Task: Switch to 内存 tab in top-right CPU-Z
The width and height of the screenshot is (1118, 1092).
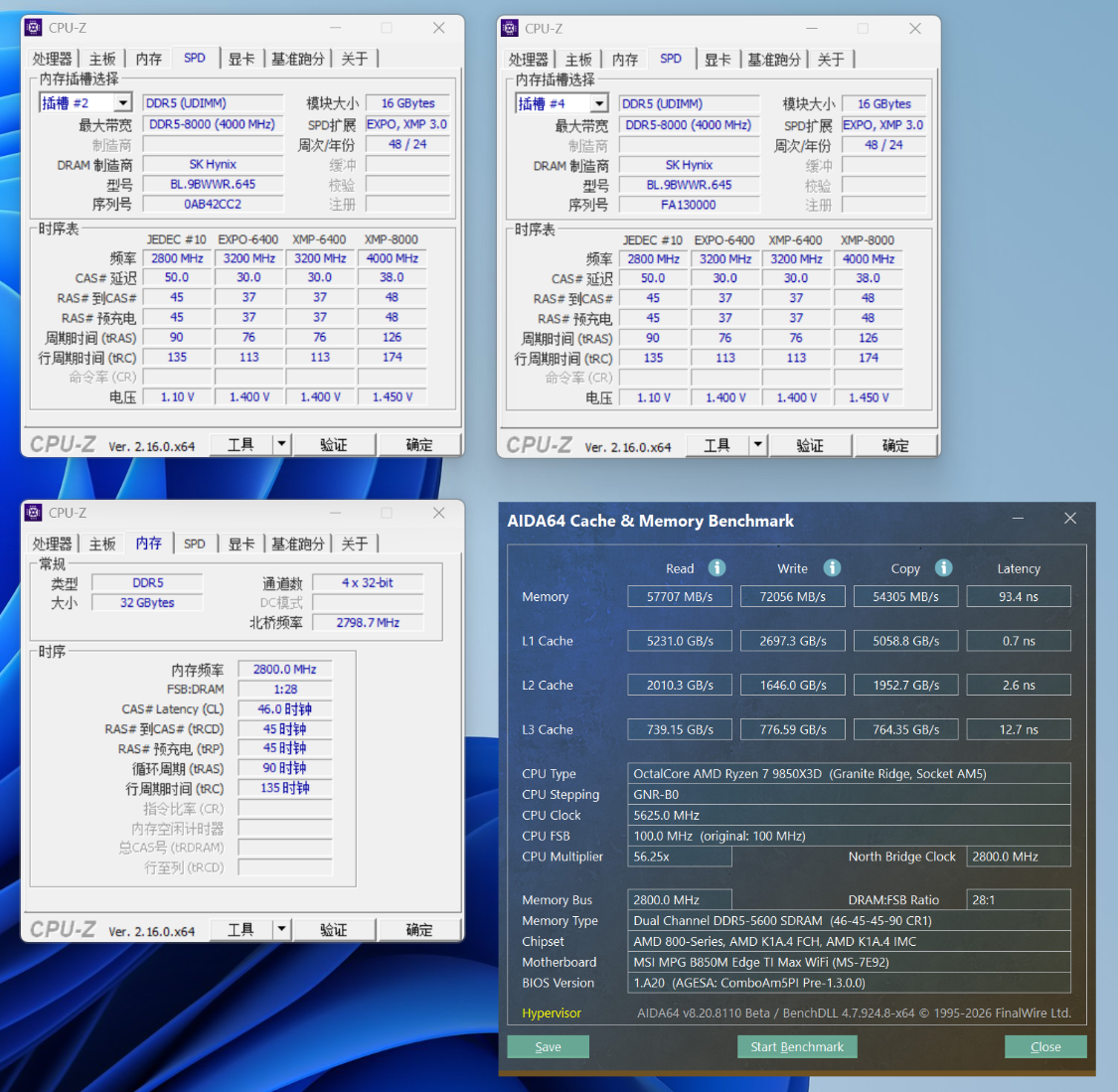Action: [x=625, y=60]
